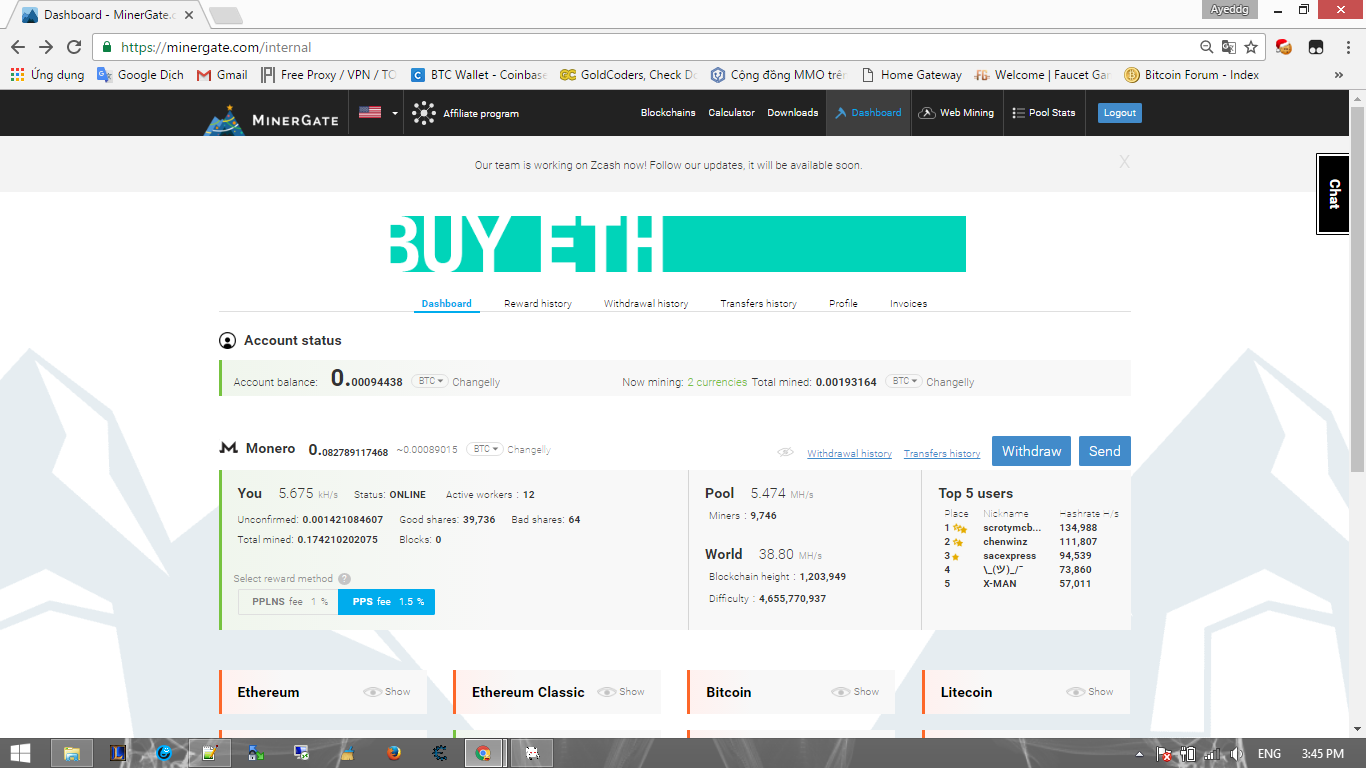Switch to the Withdrawal history tab
1366x768 pixels.
pyautogui.click(x=646, y=304)
